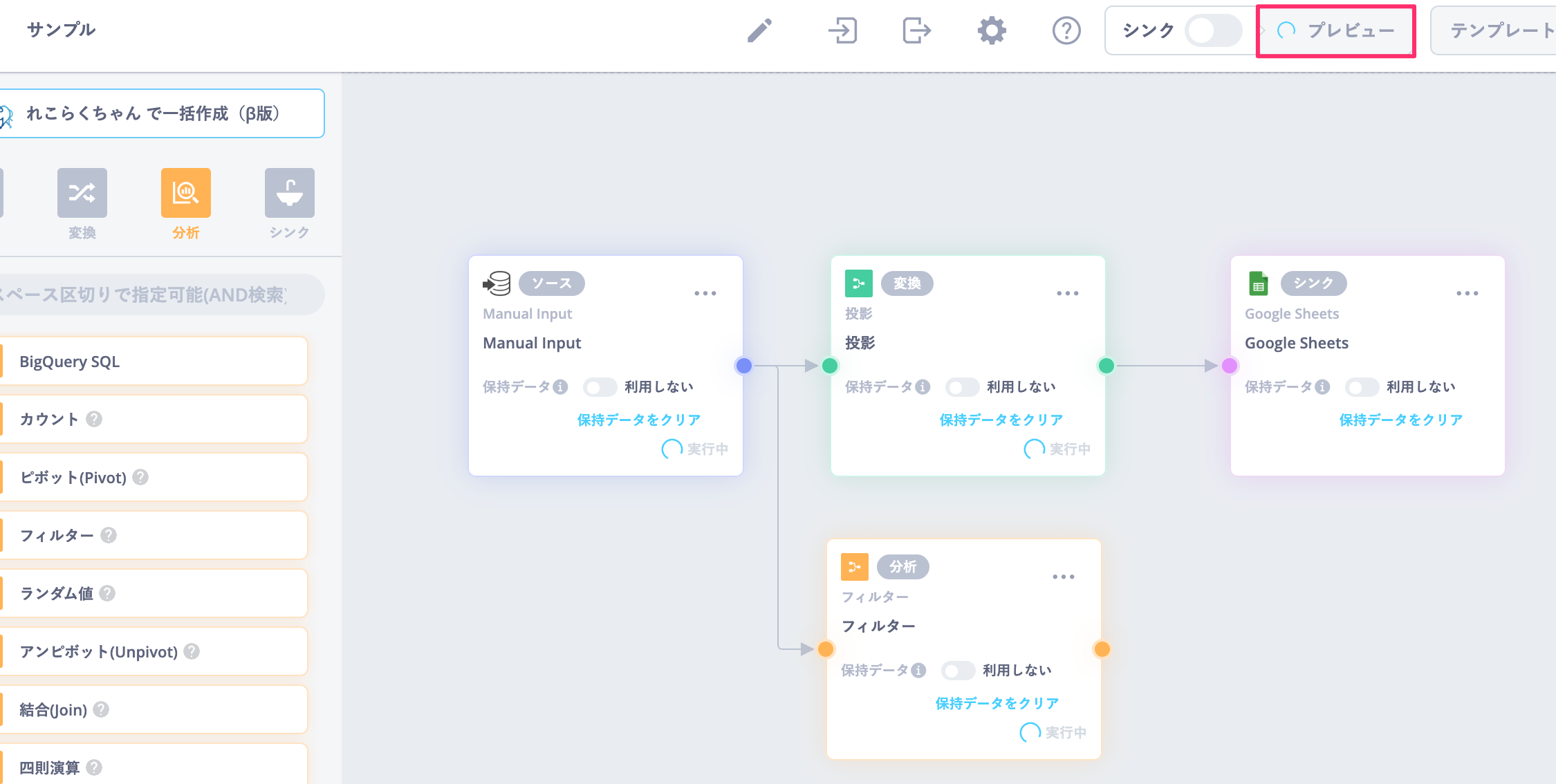This screenshot has width=1556, height=784.
Task: Click the help icon next to ピボット(Pivot)
Action: tap(140, 477)
